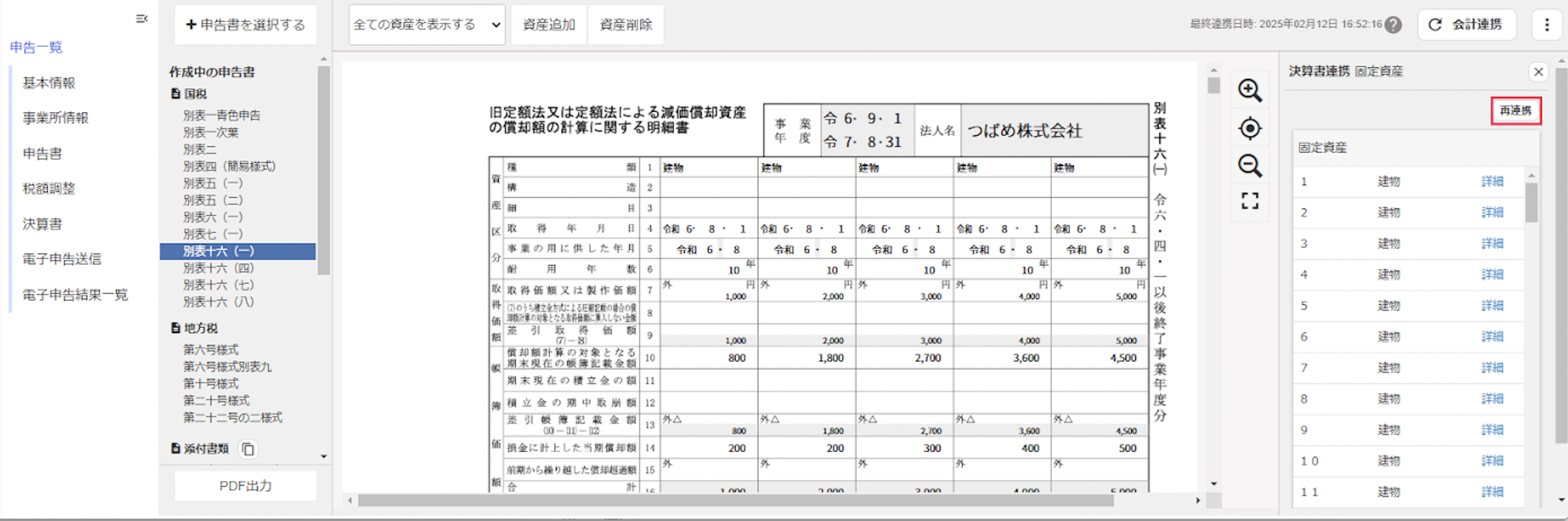Open 詳細 link for fixed asset 3
Screen dimensions: 1568x521
point(1492,244)
